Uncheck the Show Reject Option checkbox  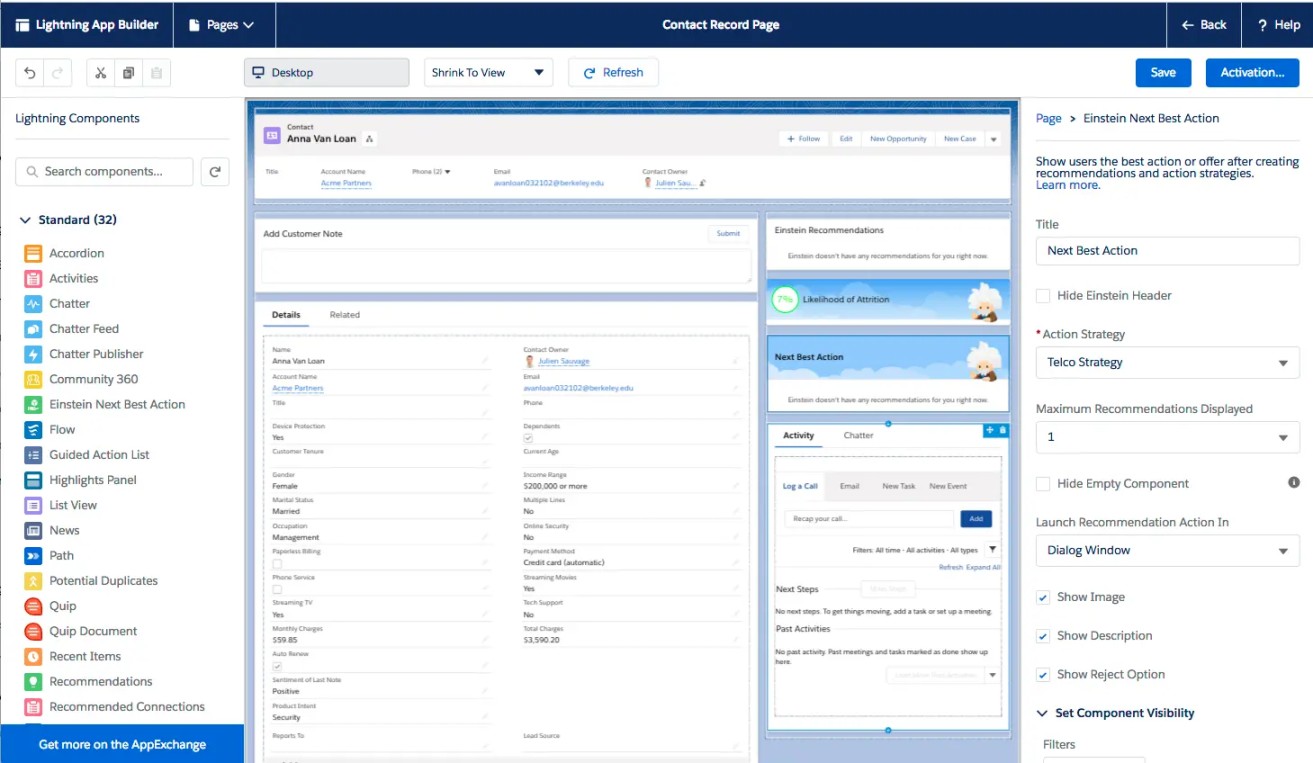point(1043,675)
